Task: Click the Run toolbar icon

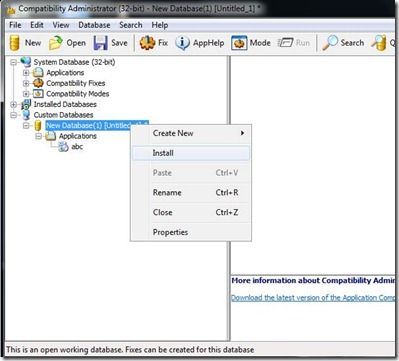Action: click(x=285, y=43)
